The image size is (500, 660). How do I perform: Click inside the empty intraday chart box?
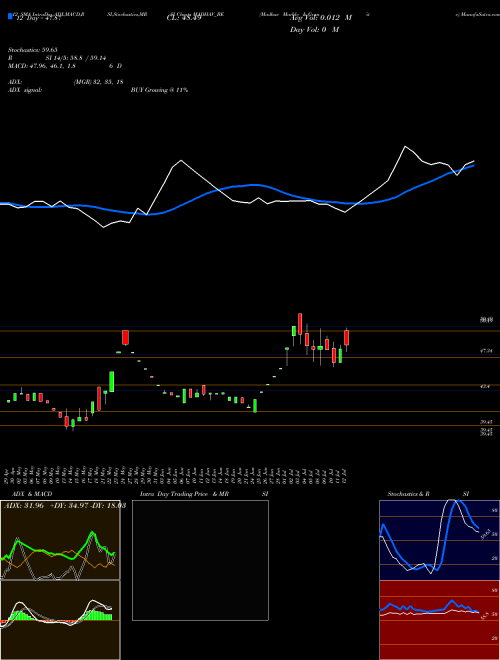(x=200, y=560)
